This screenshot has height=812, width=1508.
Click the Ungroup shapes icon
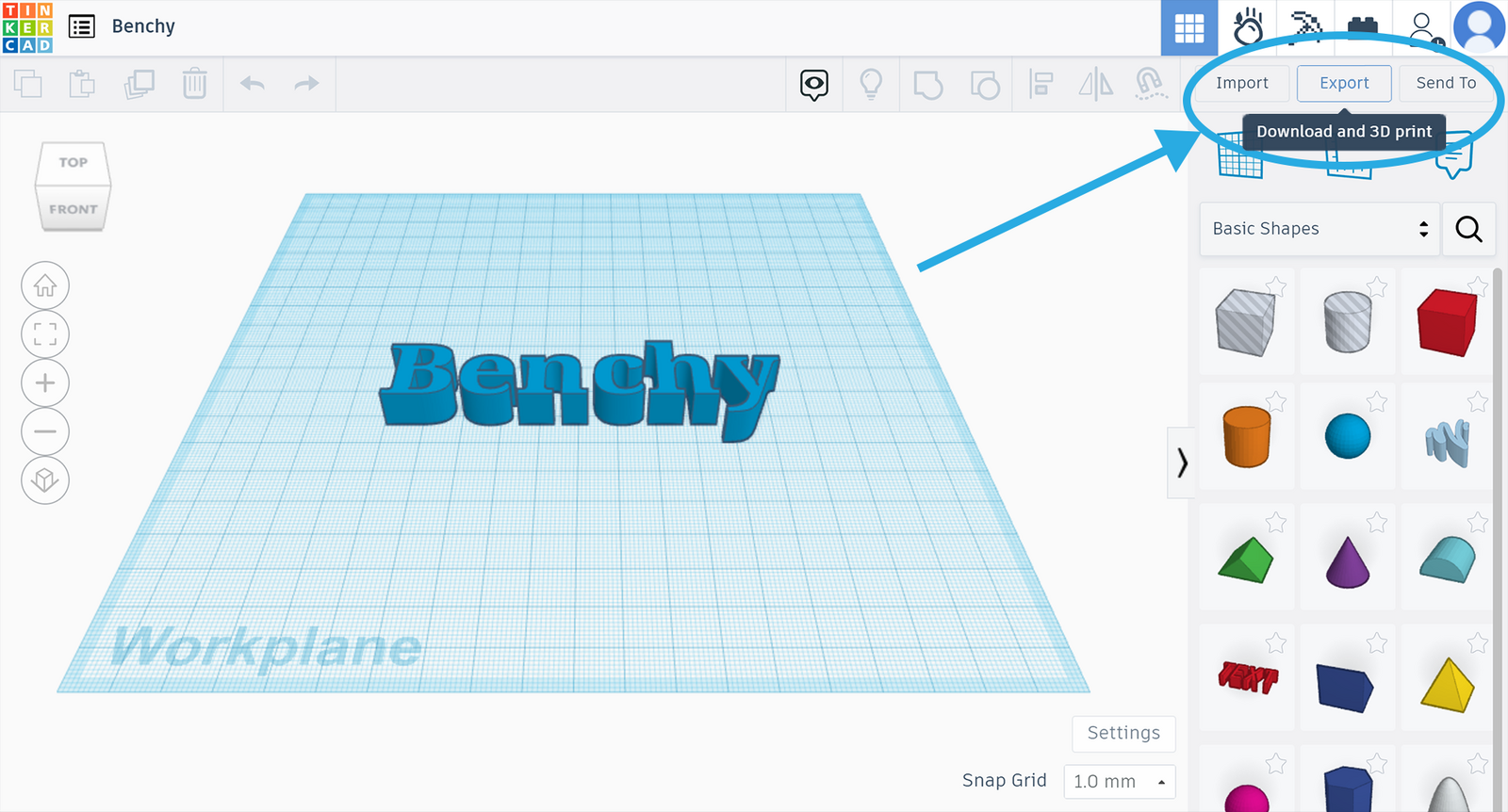click(985, 85)
